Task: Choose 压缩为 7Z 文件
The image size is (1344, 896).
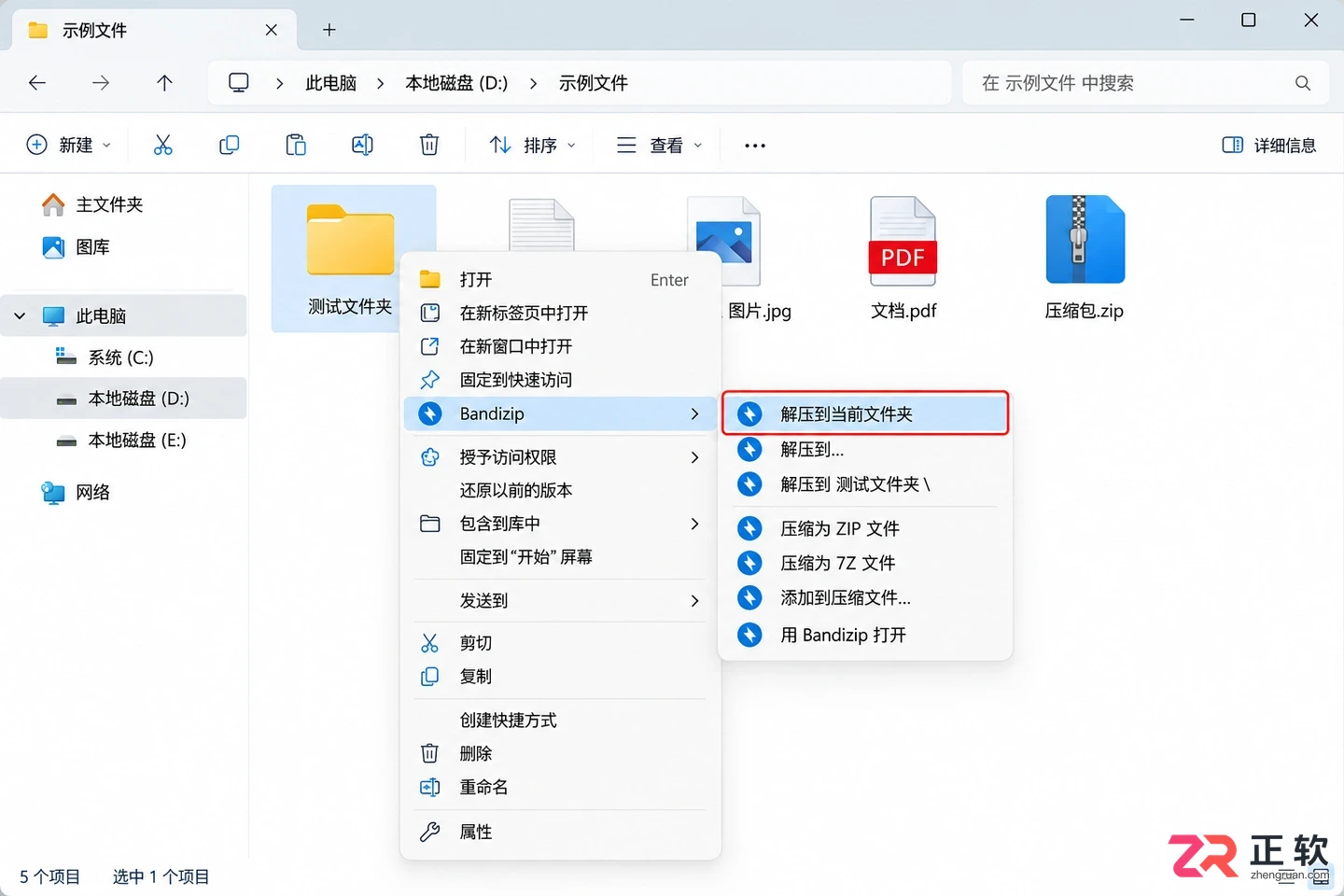Action: coord(865,563)
